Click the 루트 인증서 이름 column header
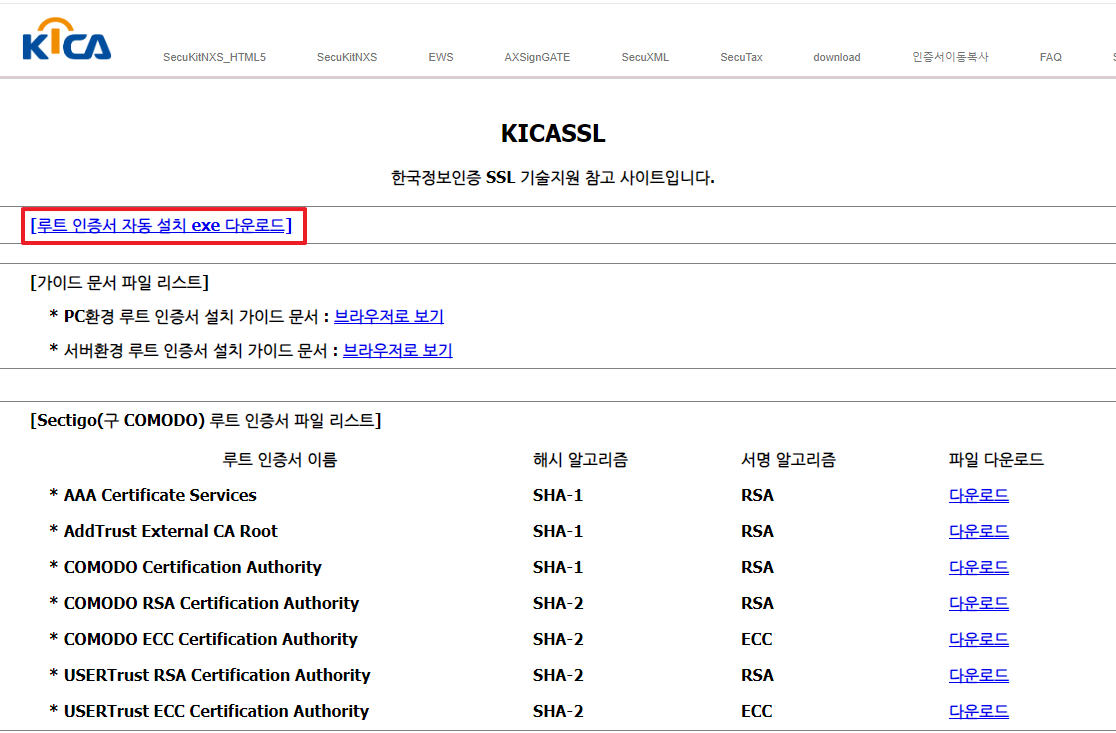Viewport: 1116px width, 733px height. tap(280, 460)
